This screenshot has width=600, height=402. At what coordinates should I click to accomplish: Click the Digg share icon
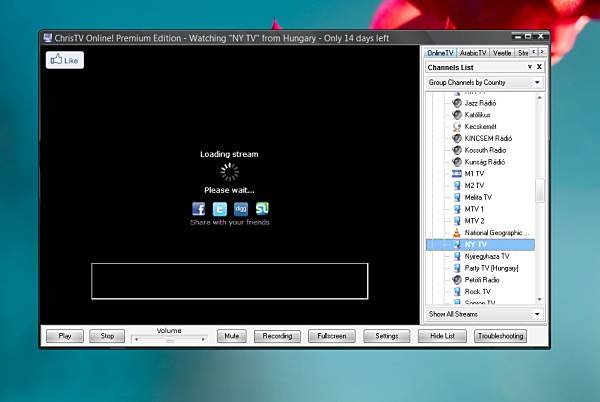click(x=241, y=209)
